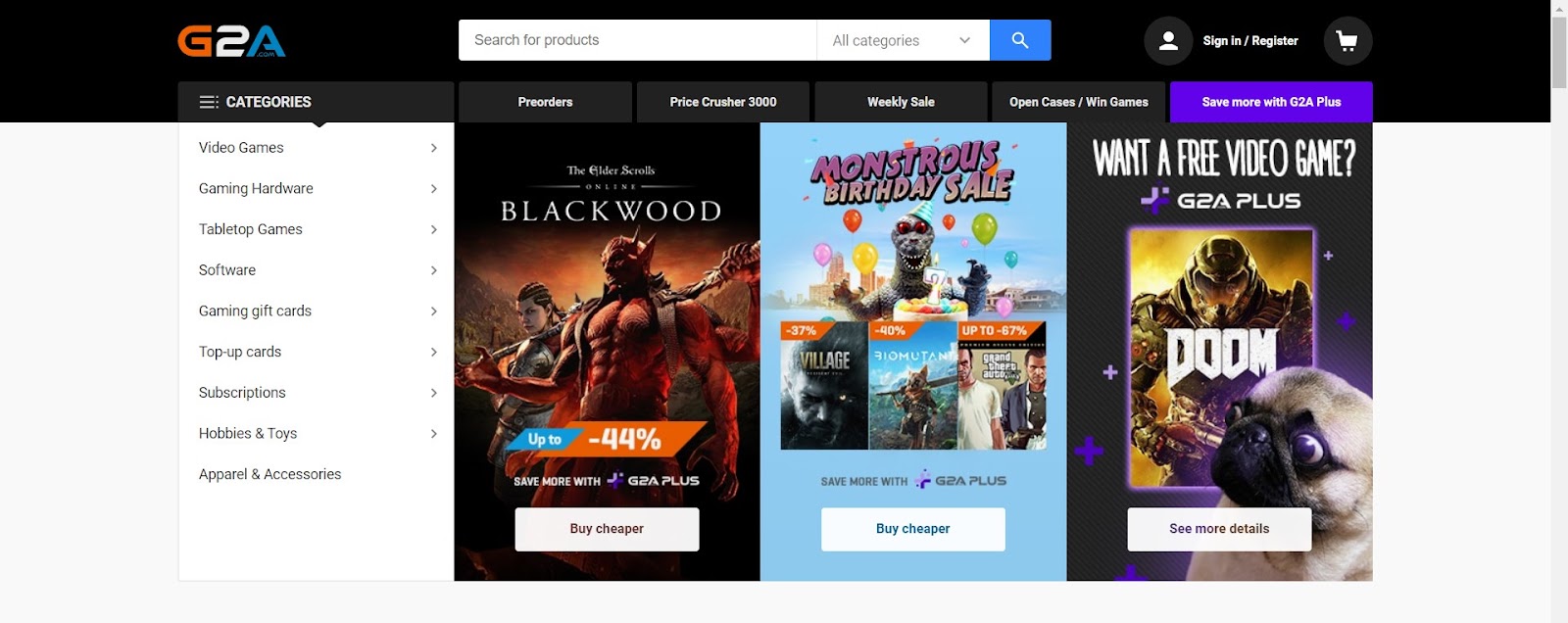
Task: Click Want a Free Video Game heading
Action: pos(1224,158)
